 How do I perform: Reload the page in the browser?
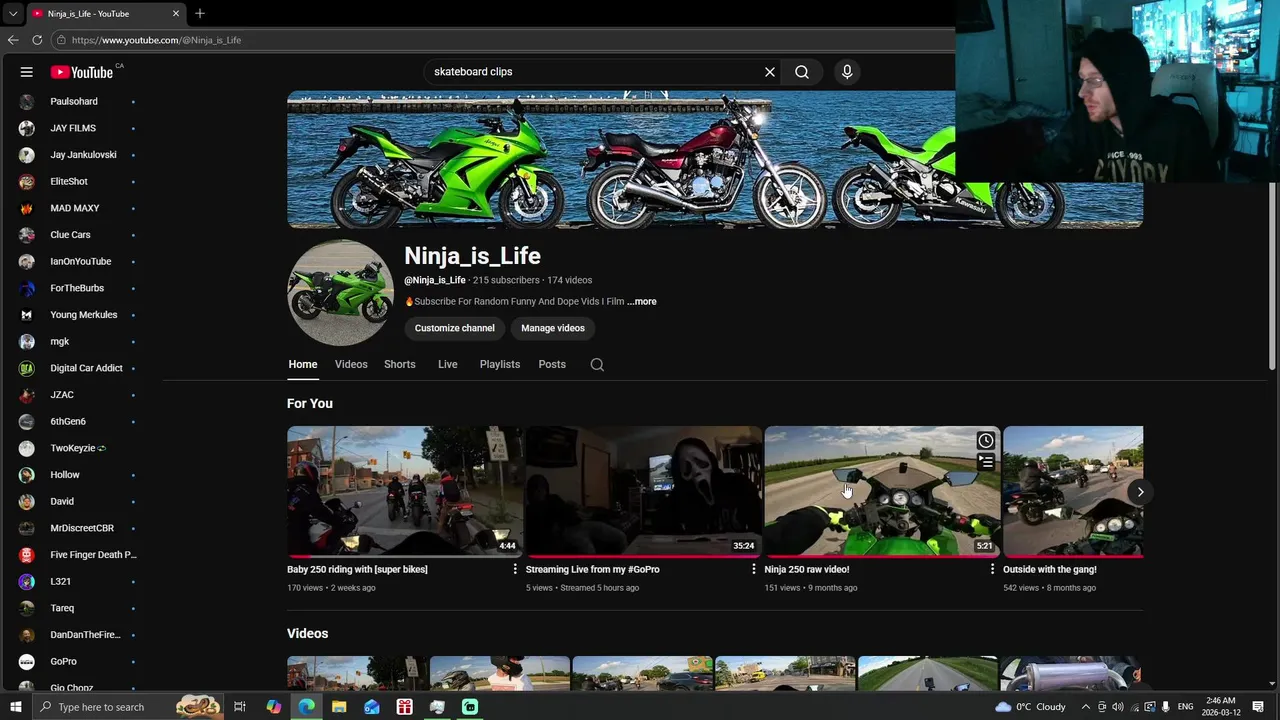point(37,40)
